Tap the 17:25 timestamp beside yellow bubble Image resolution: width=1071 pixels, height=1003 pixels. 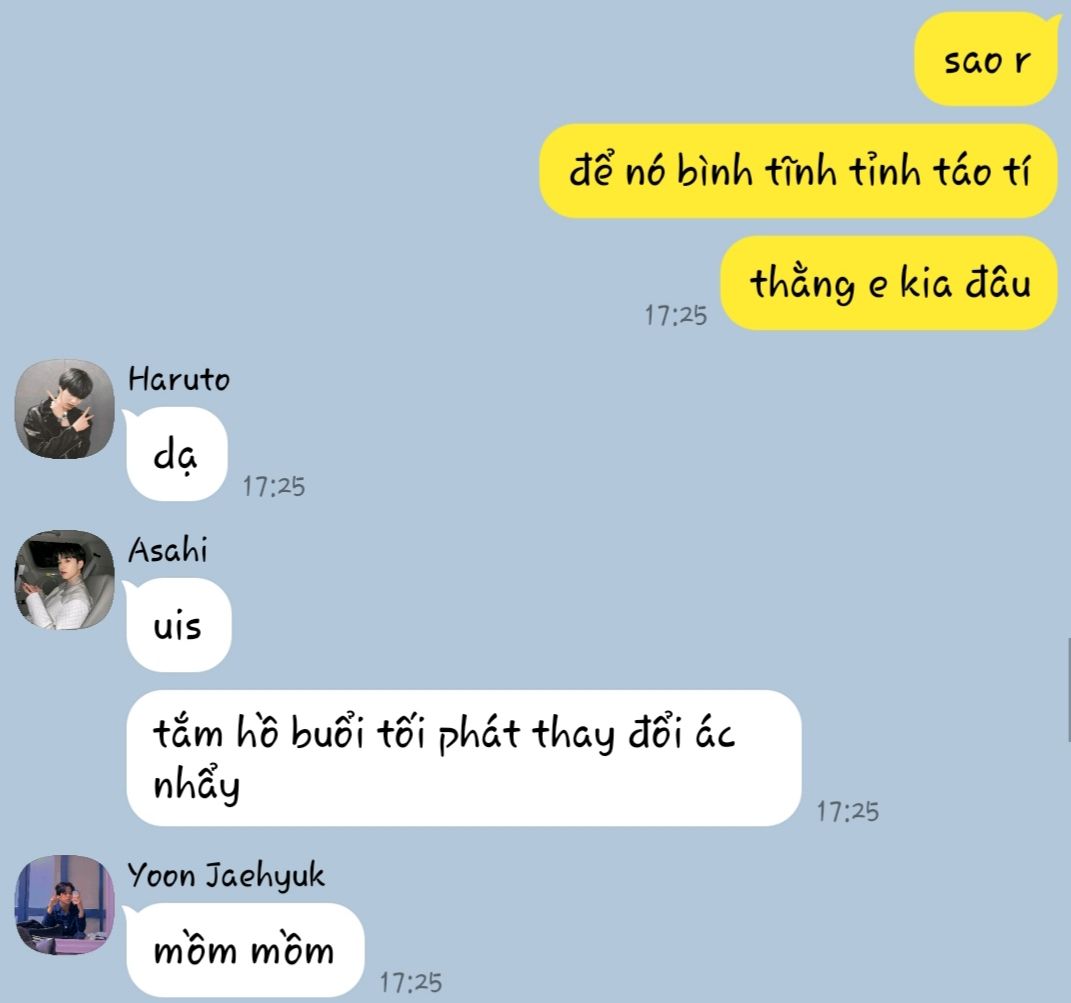pyautogui.click(x=676, y=316)
